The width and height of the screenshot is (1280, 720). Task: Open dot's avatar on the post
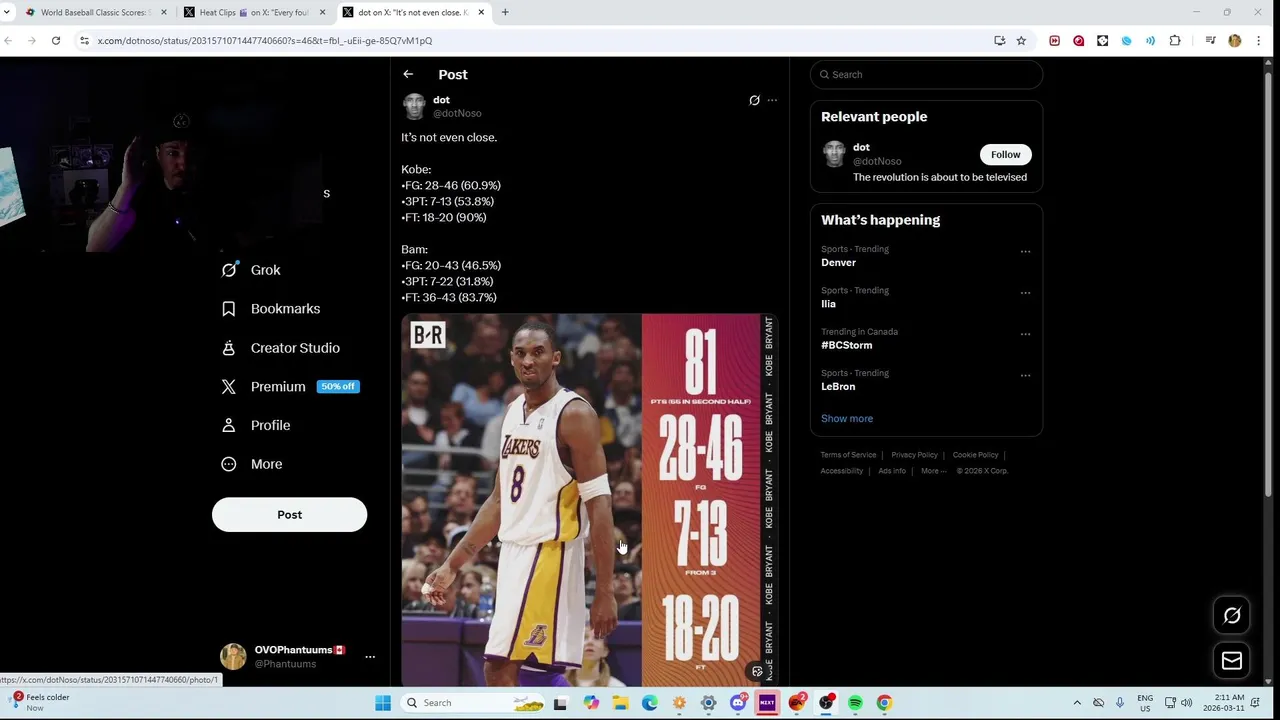pyautogui.click(x=414, y=106)
